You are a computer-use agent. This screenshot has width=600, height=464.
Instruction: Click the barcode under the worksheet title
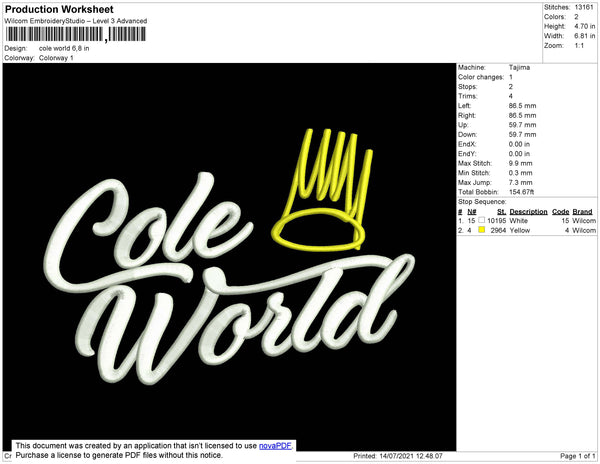coord(75,34)
